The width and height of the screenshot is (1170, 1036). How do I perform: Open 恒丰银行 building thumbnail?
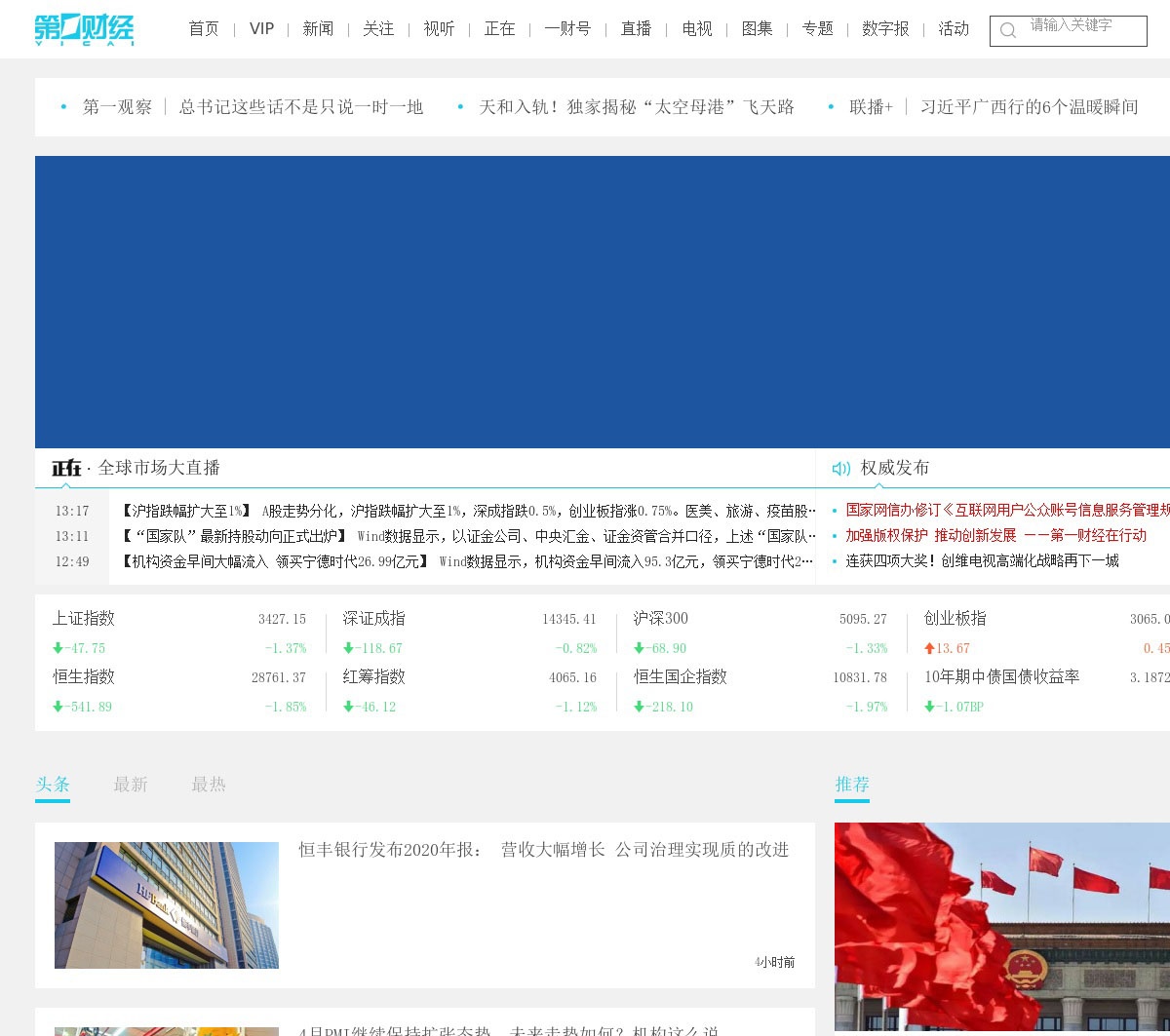tap(167, 905)
